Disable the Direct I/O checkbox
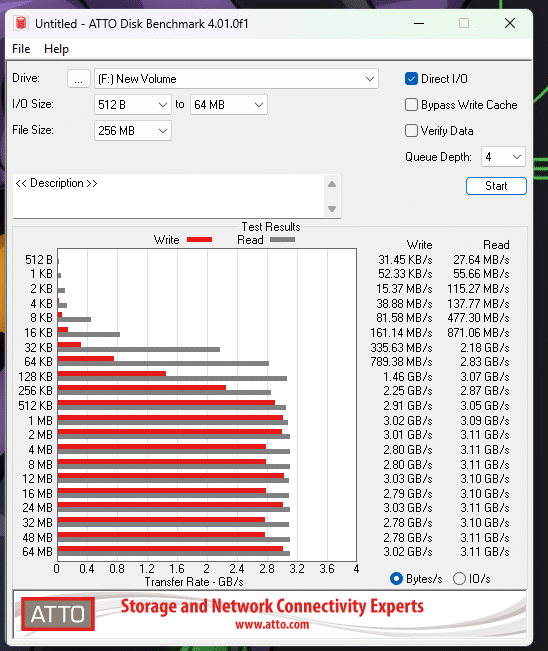Screen dimensions: 548x651 [x=411, y=78]
